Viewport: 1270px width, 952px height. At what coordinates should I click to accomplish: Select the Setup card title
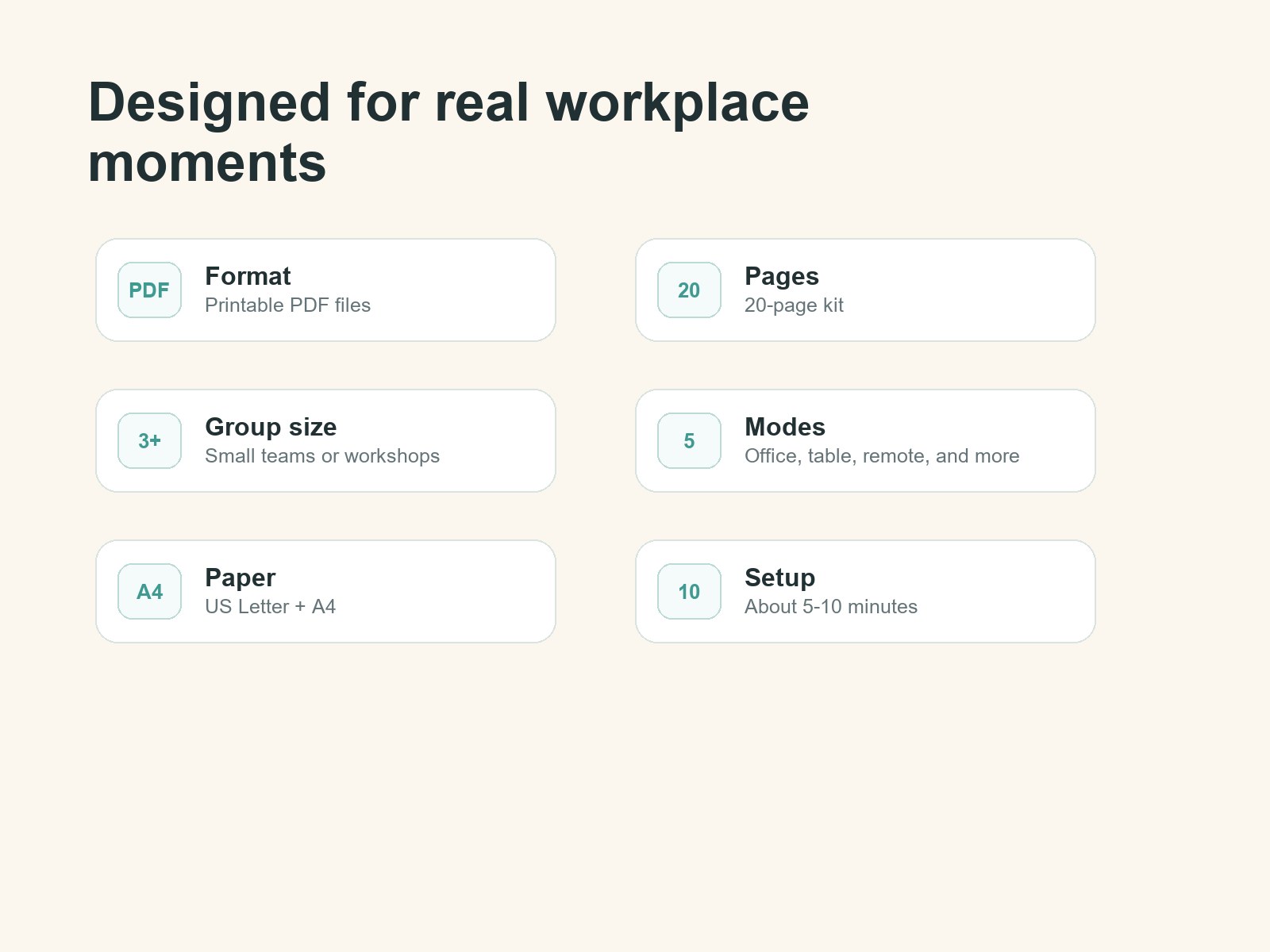(x=779, y=578)
